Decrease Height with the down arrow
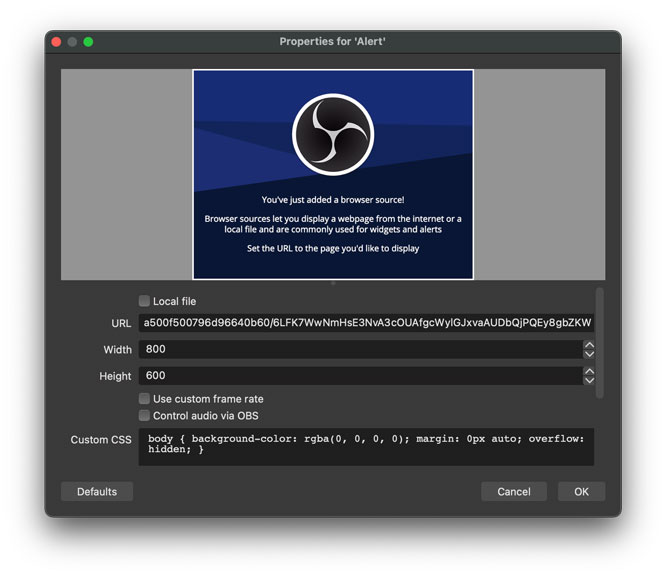 tap(589, 381)
